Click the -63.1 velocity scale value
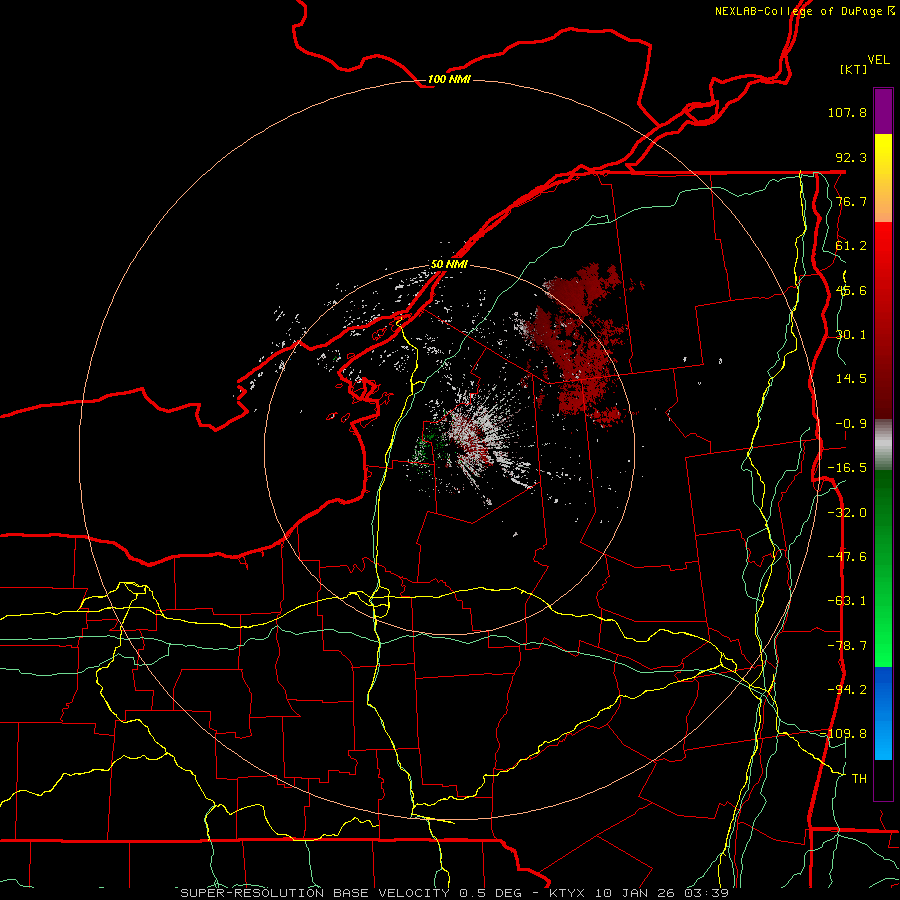900x900 pixels. pos(847,601)
